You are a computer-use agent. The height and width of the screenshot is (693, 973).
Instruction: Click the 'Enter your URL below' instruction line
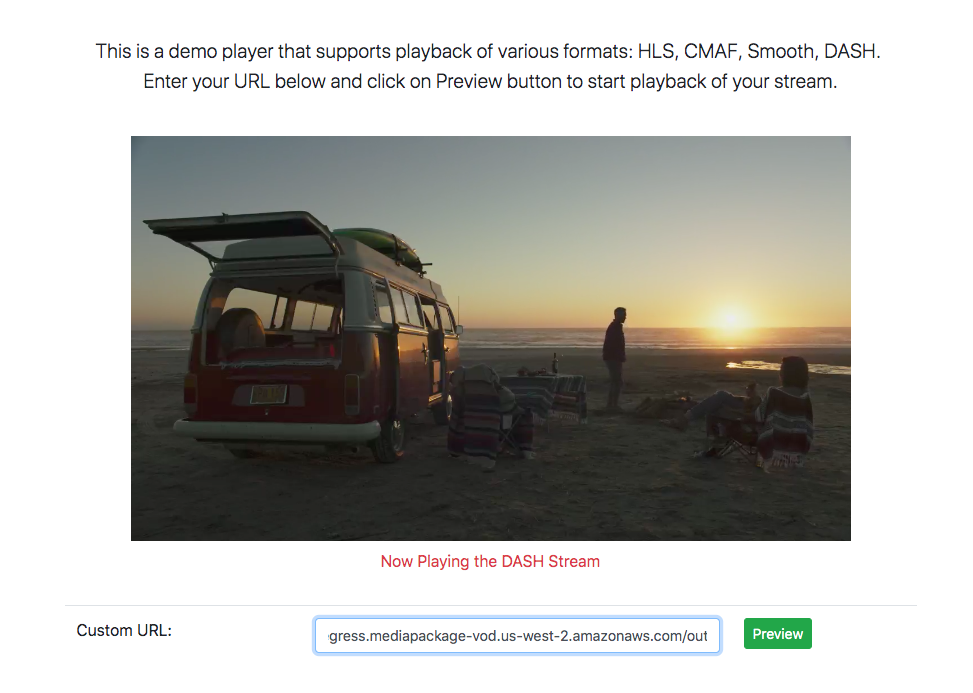(490, 81)
